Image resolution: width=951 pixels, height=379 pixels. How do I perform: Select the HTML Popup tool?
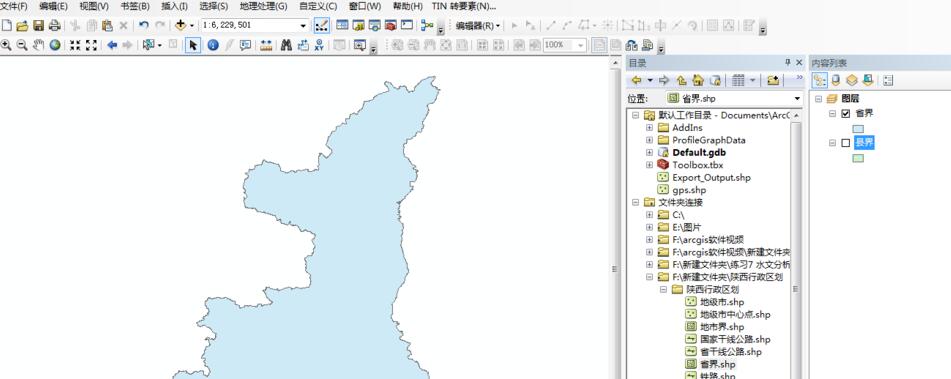(x=246, y=45)
